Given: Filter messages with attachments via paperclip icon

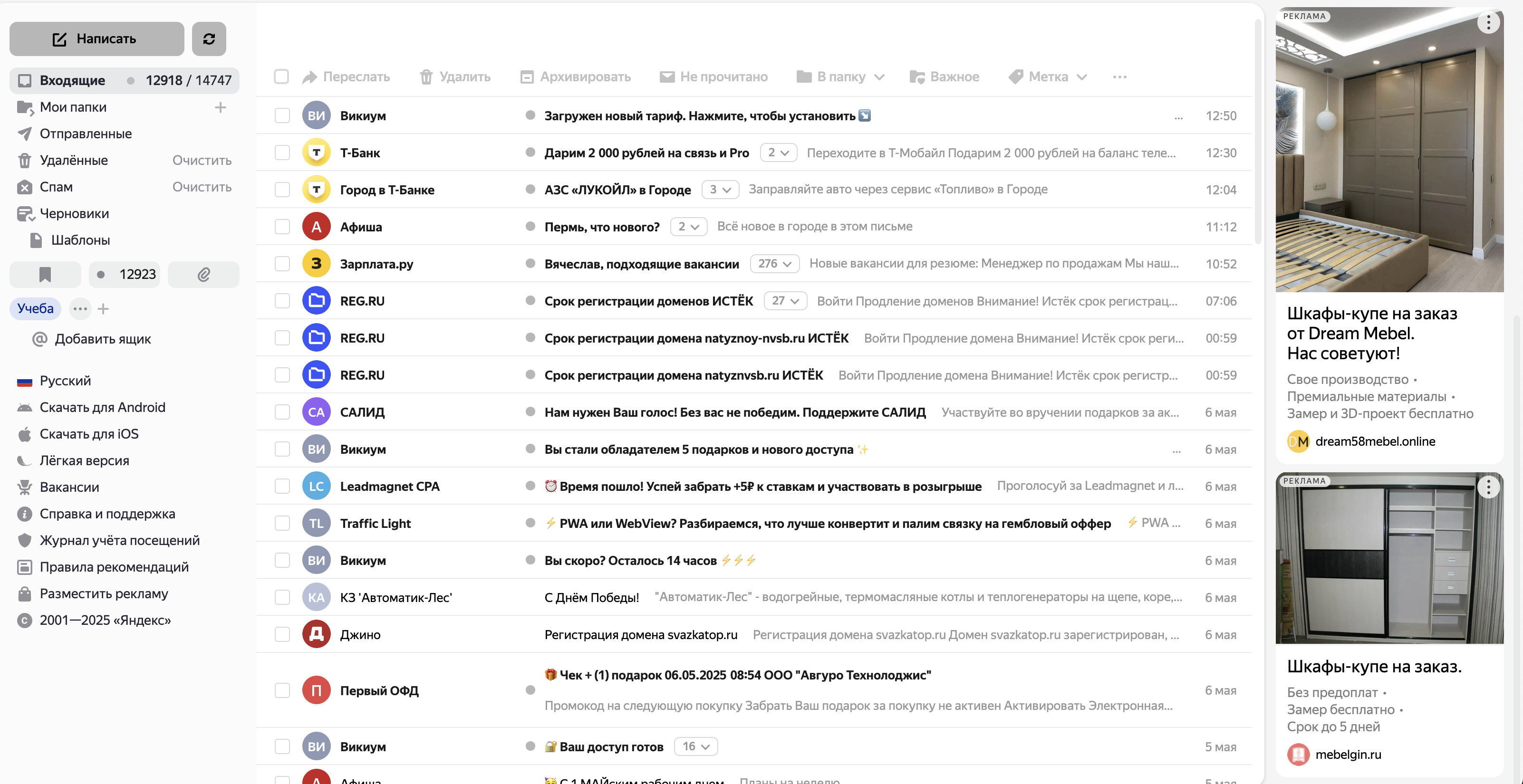Looking at the screenshot, I should point(203,274).
